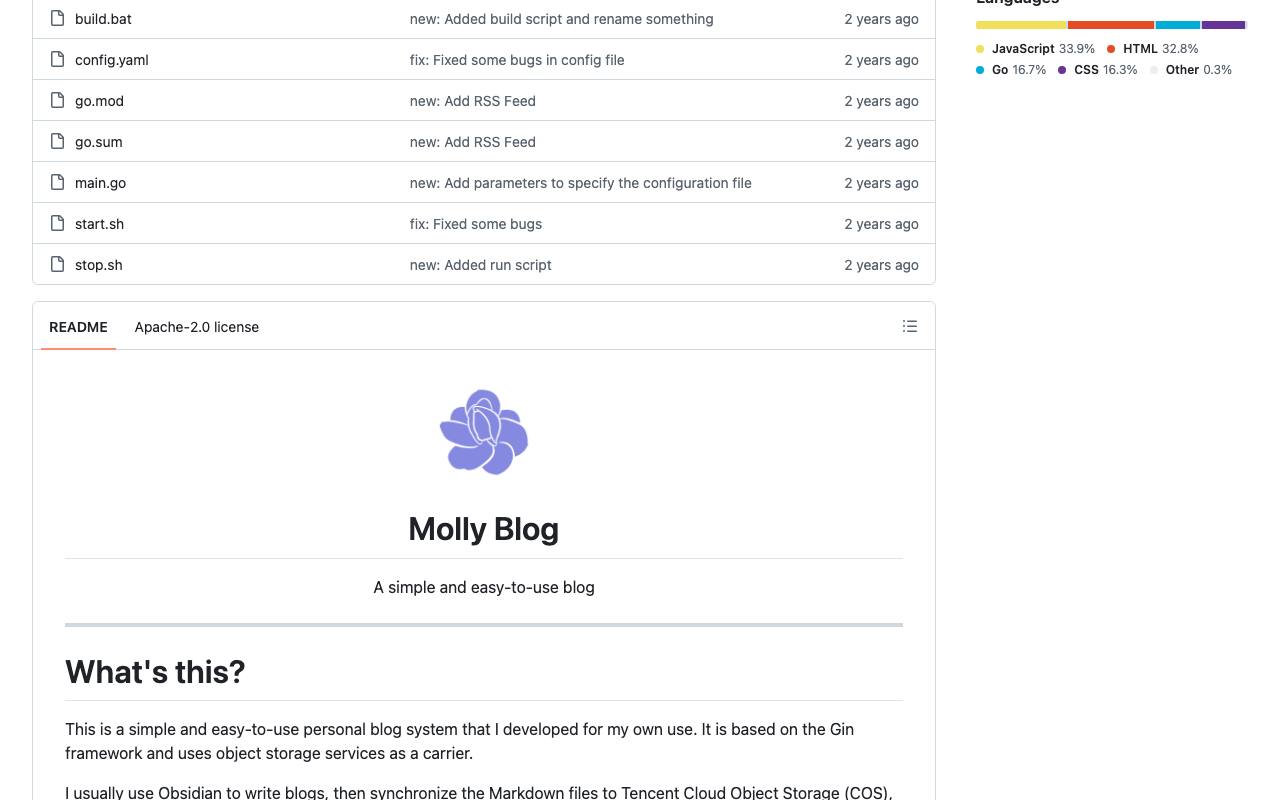Click the yellow JavaScript segment in language bar
The width and height of the screenshot is (1280, 800).
tap(1021, 25)
